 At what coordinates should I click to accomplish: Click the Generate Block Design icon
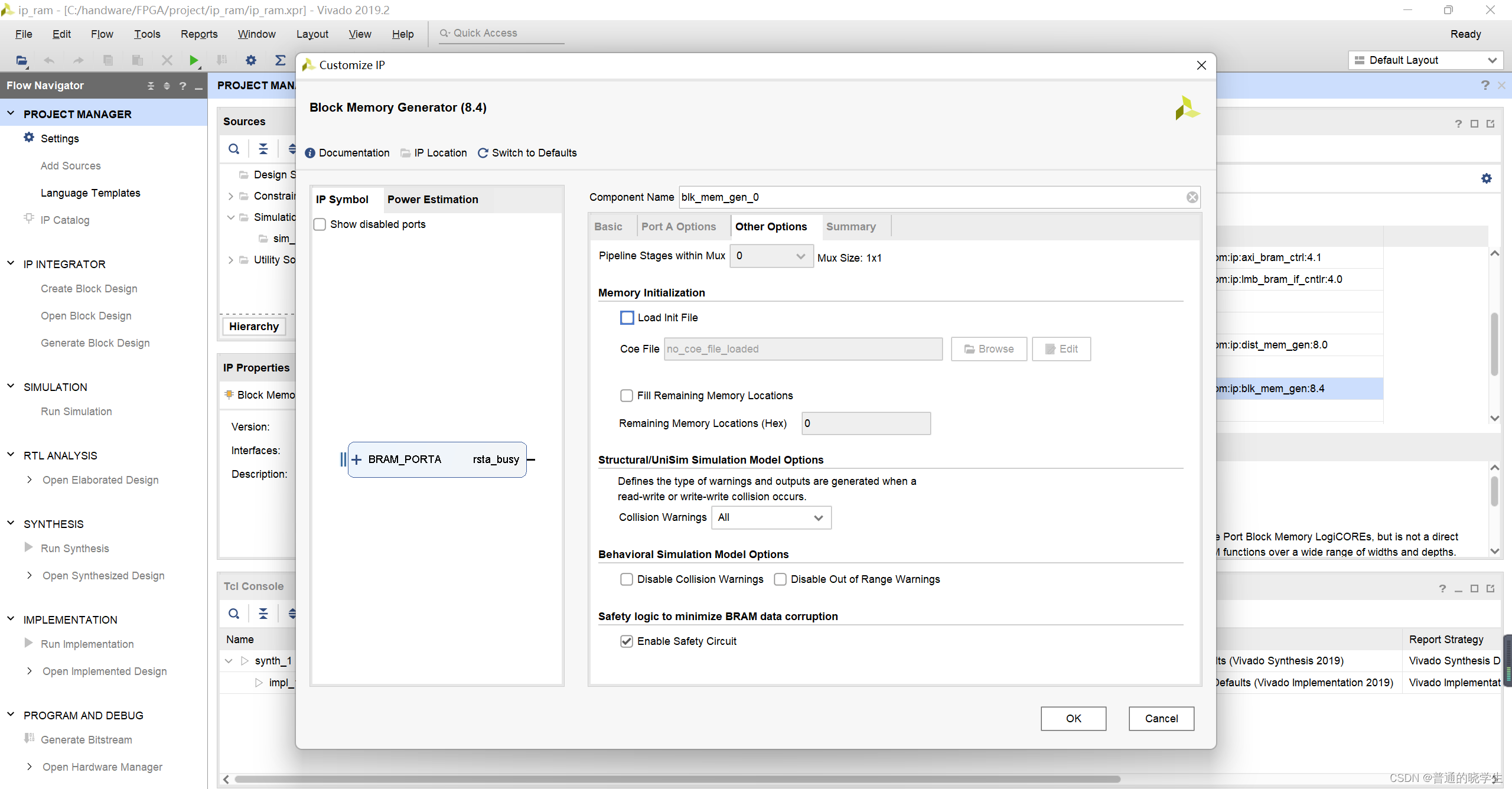pos(95,343)
